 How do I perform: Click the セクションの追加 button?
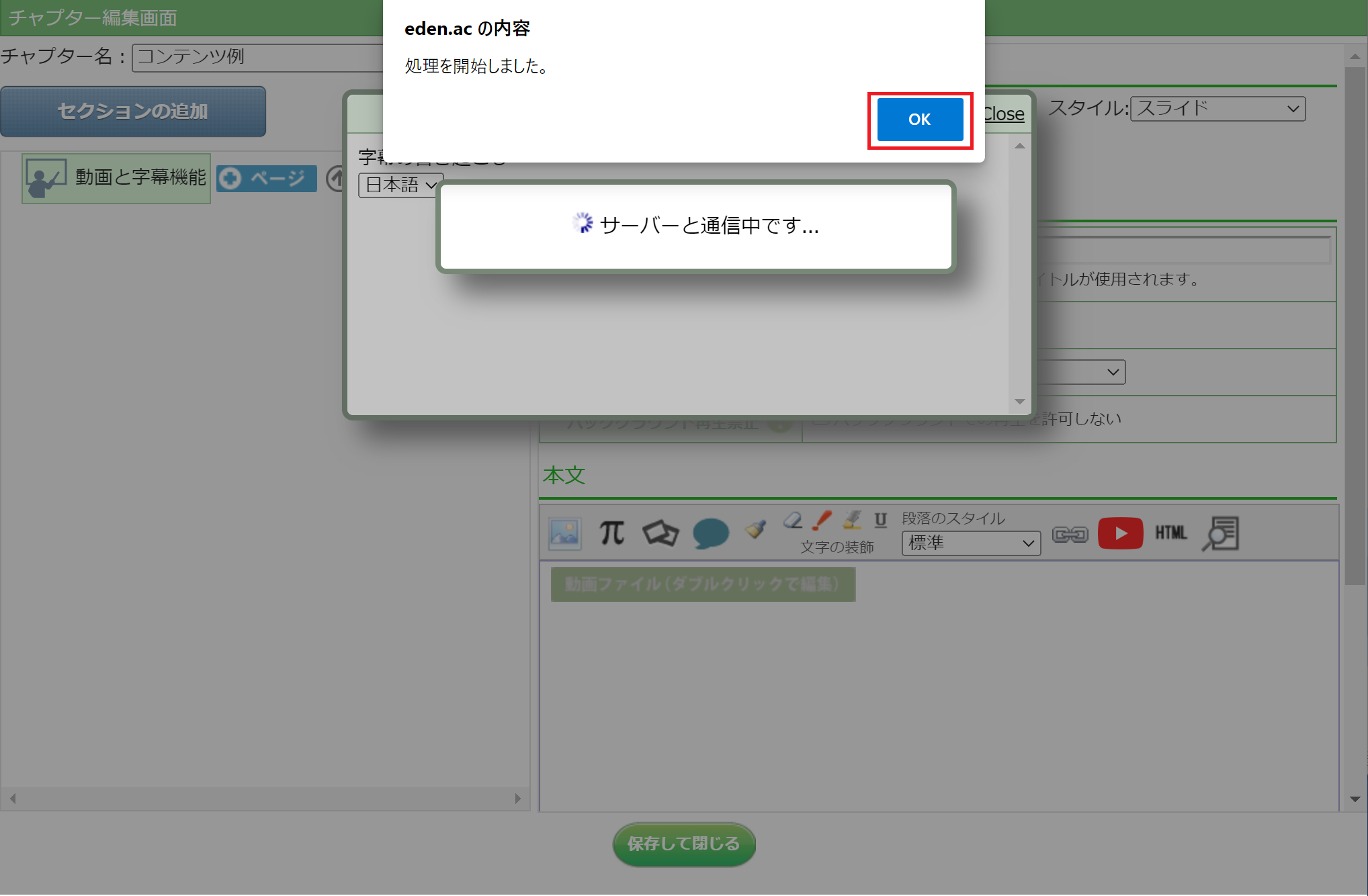[133, 111]
